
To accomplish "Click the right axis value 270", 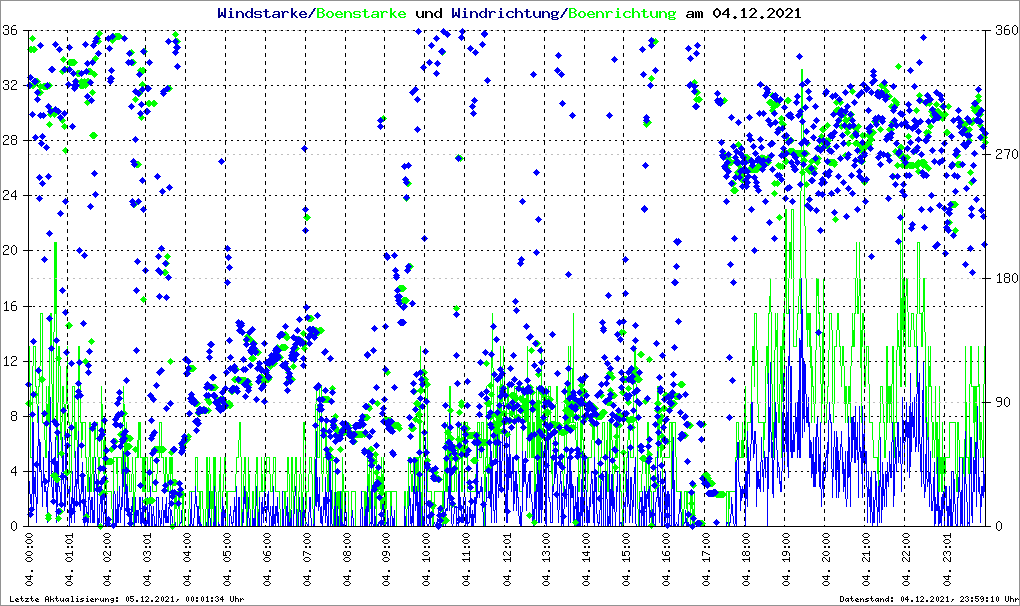I will pyautogui.click(x=1007, y=154).
